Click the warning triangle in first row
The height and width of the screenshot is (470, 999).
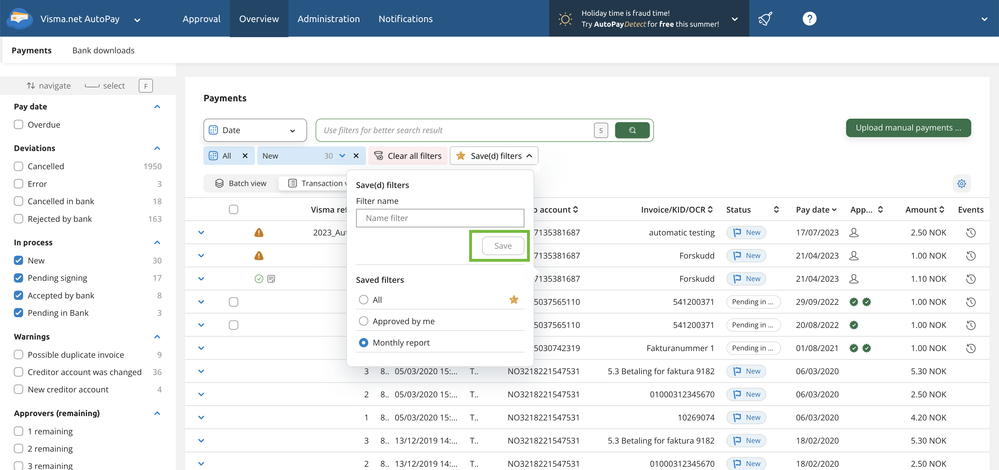259,233
